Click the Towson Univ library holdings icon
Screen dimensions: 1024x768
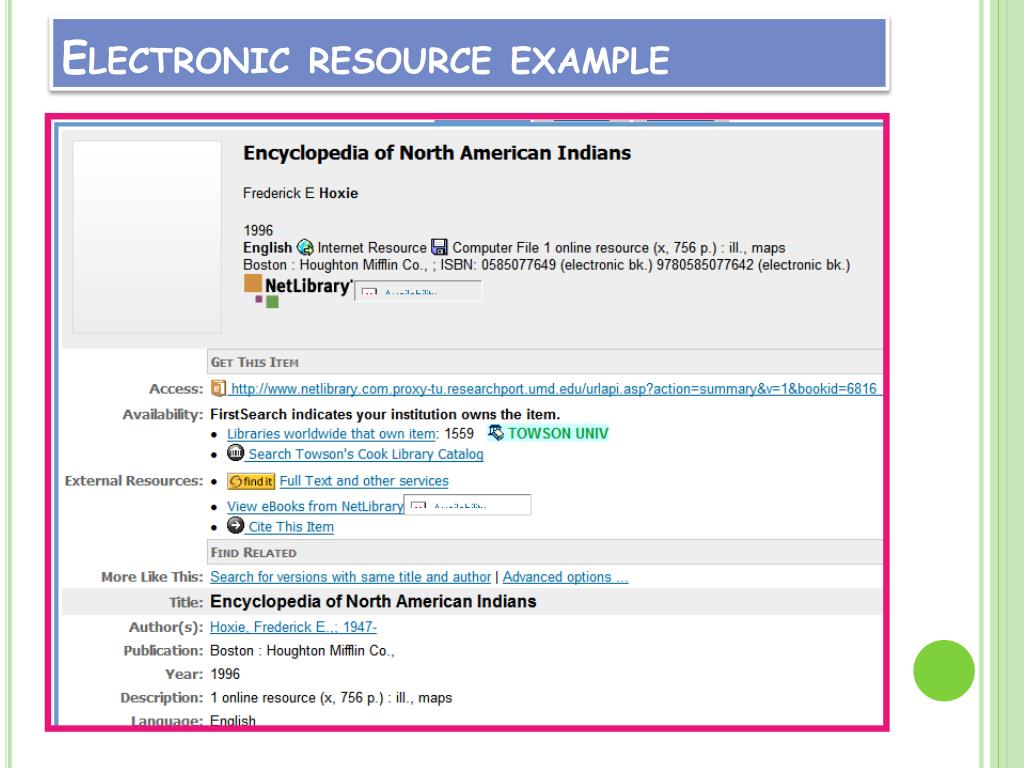(x=496, y=432)
